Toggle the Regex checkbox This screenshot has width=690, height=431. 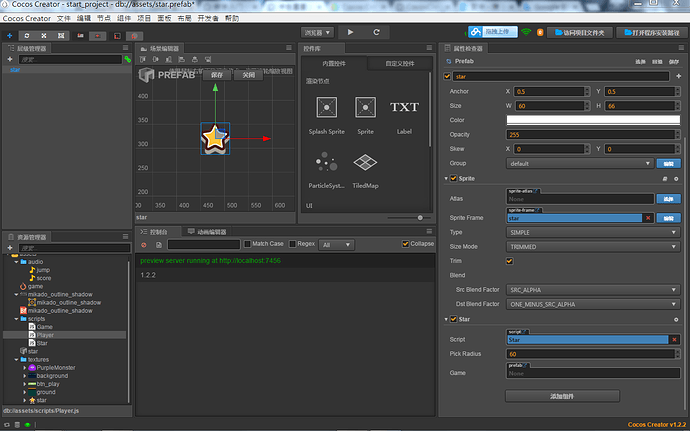(292, 244)
